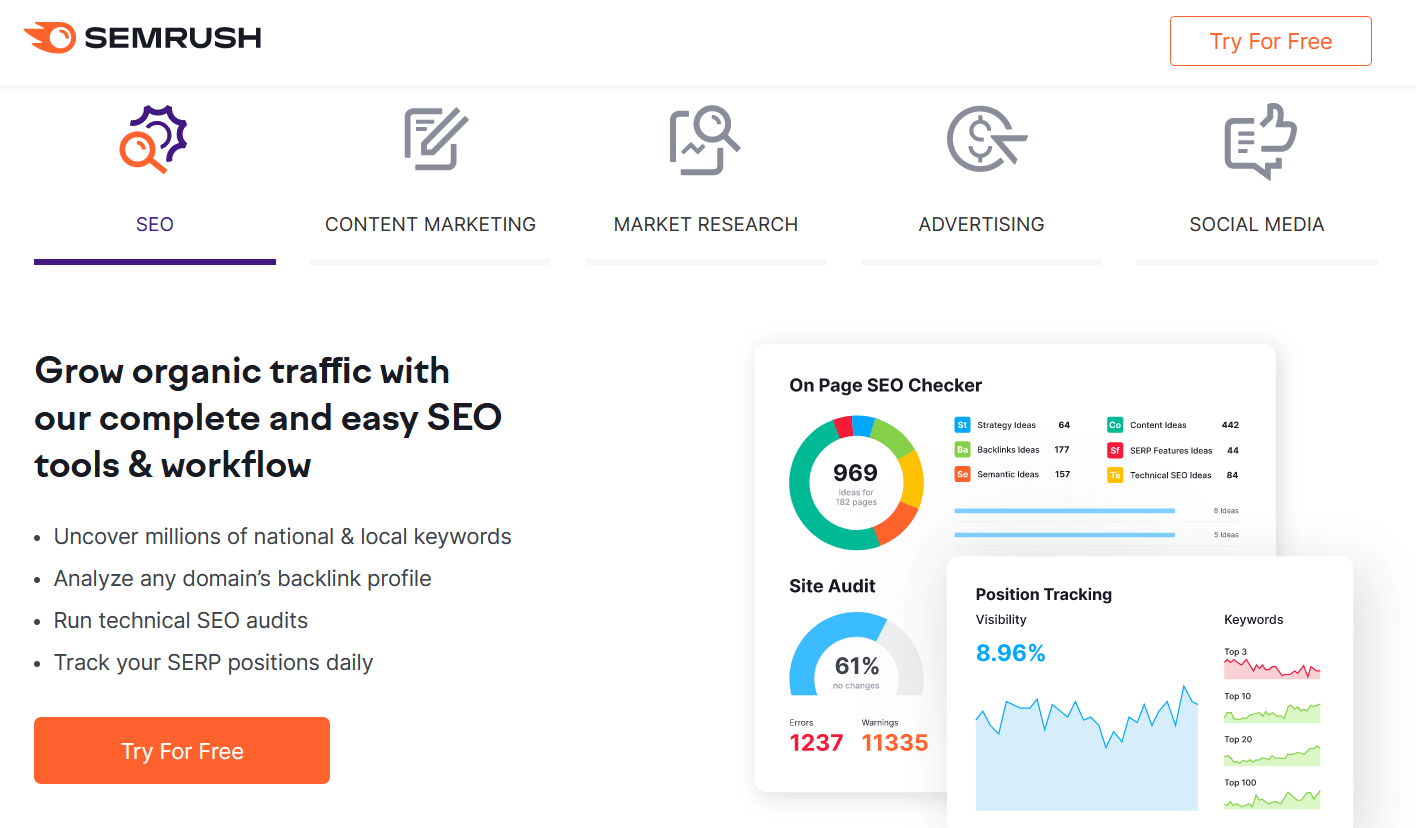Switch to the Advertising tab
Screen dimensions: 1416x828
(x=981, y=224)
